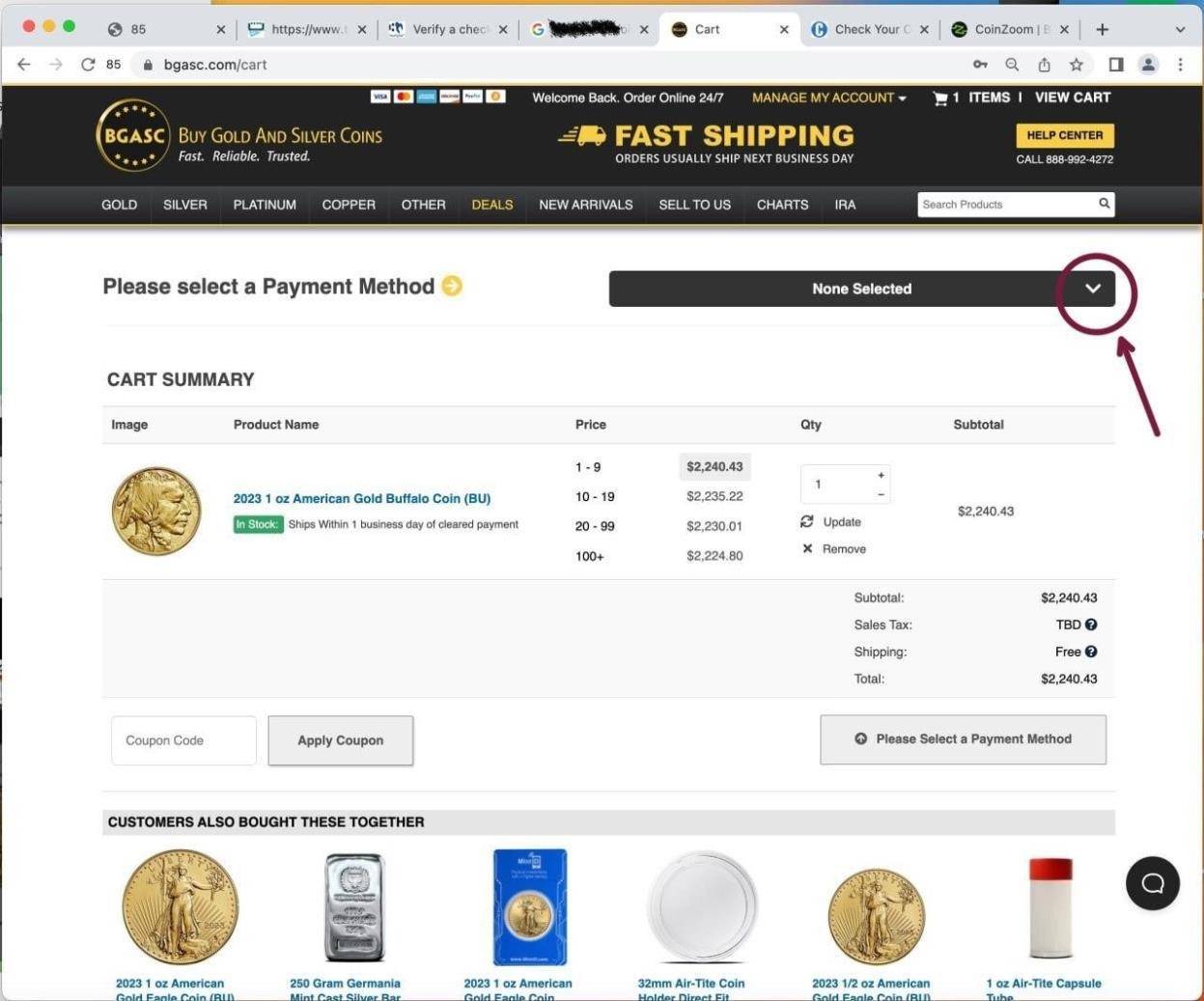Switch to the CoinZoom tab
Image resolution: width=1204 pixels, height=1001 pixels.
click(x=1010, y=29)
